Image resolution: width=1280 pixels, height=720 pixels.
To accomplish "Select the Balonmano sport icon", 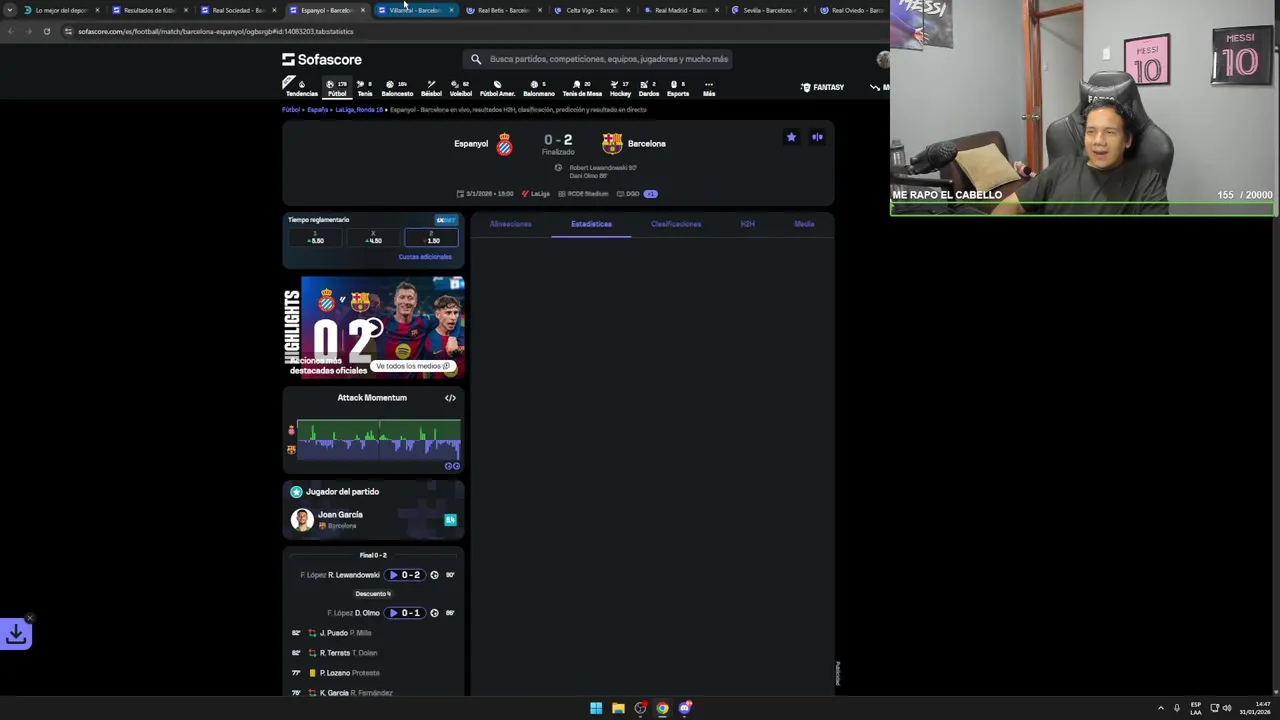I will tap(538, 88).
